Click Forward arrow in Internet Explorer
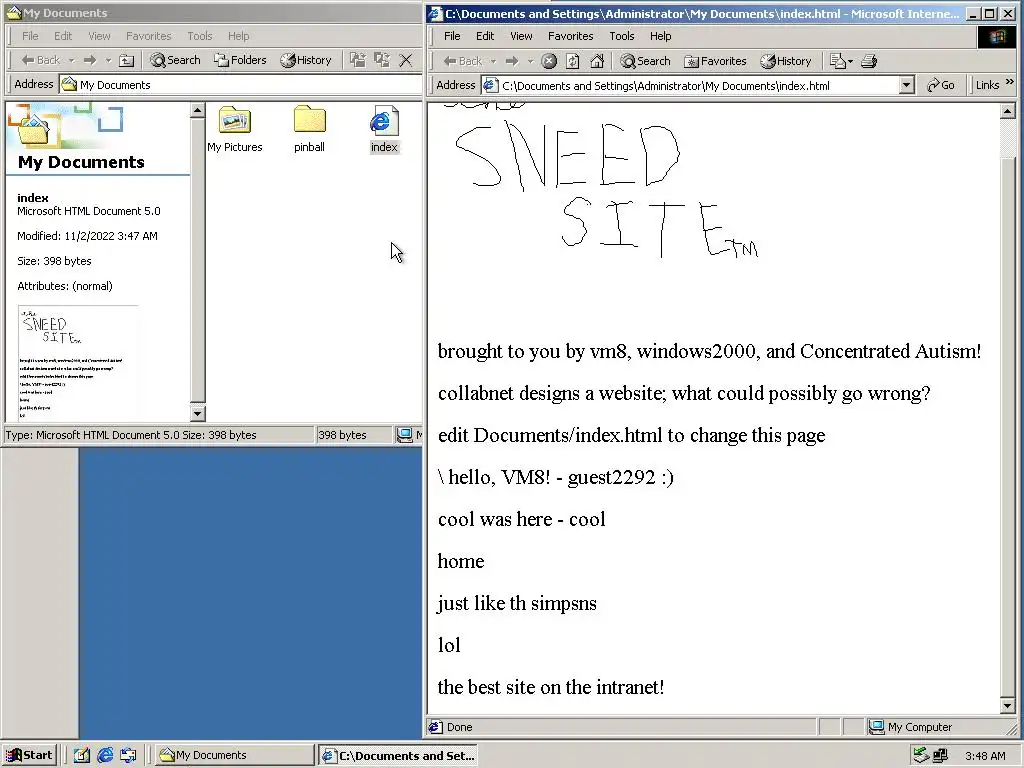The height and width of the screenshot is (768, 1024). [512, 61]
